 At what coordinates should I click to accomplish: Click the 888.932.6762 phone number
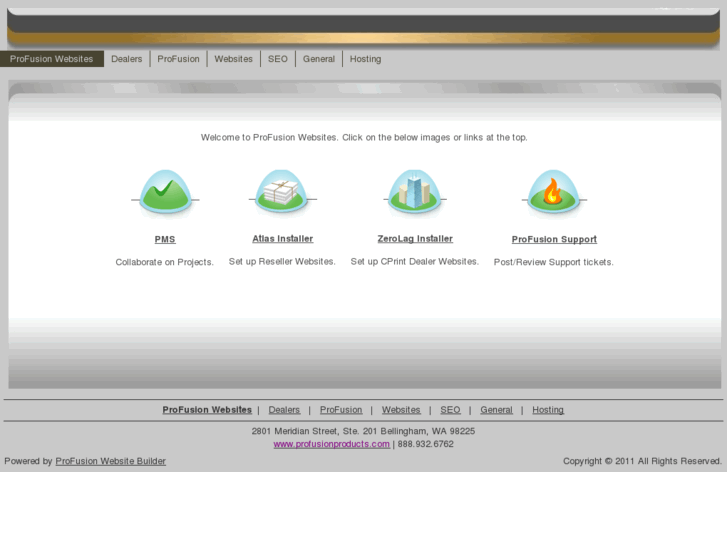(426, 444)
